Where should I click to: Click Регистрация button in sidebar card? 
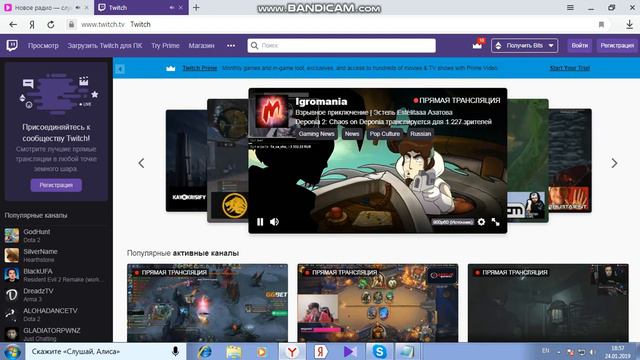point(56,185)
